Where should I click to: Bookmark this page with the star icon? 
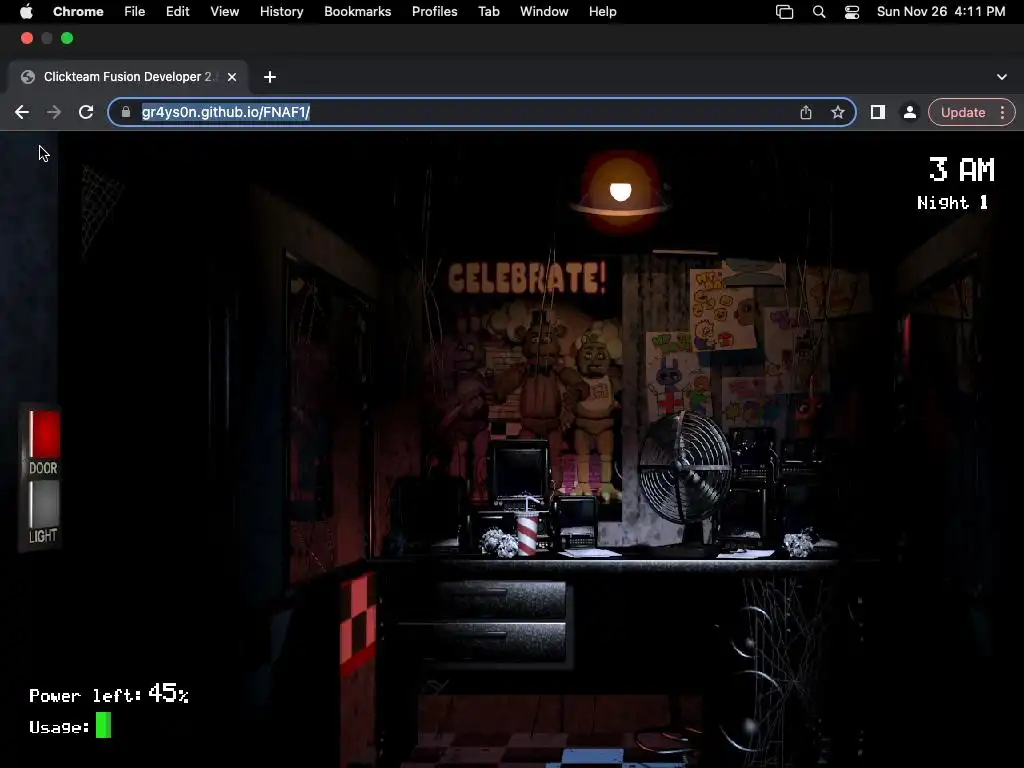[x=838, y=112]
